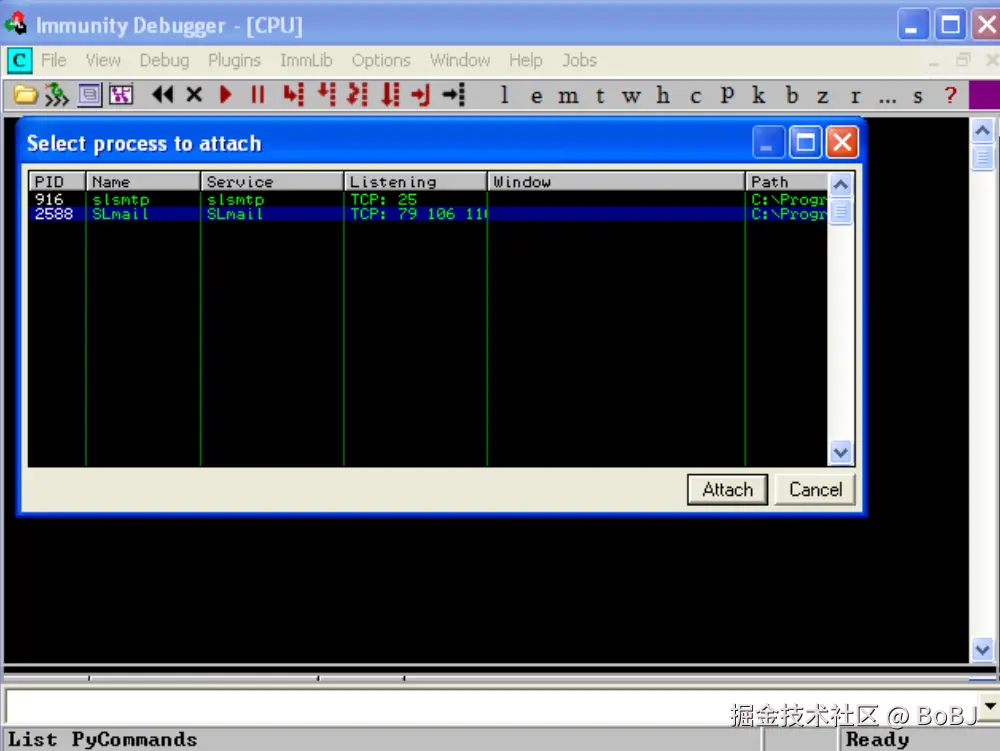Show Run trace with the '...' button
This screenshot has height=751, width=1000.
pos(887,98)
